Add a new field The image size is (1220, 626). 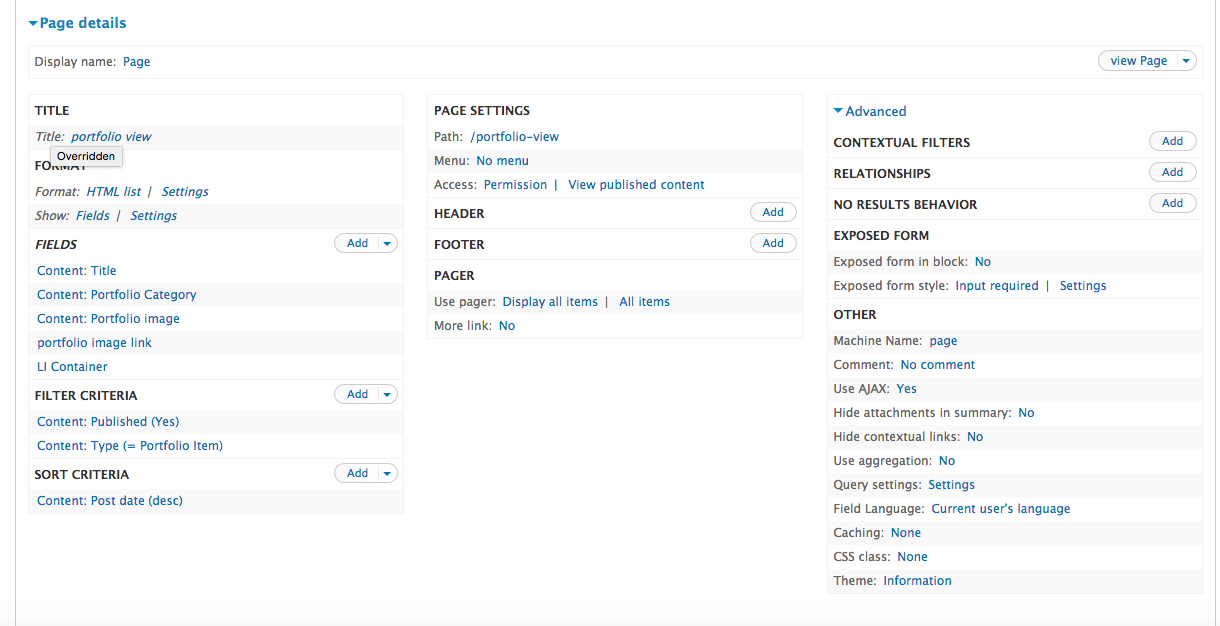[x=357, y=243]
